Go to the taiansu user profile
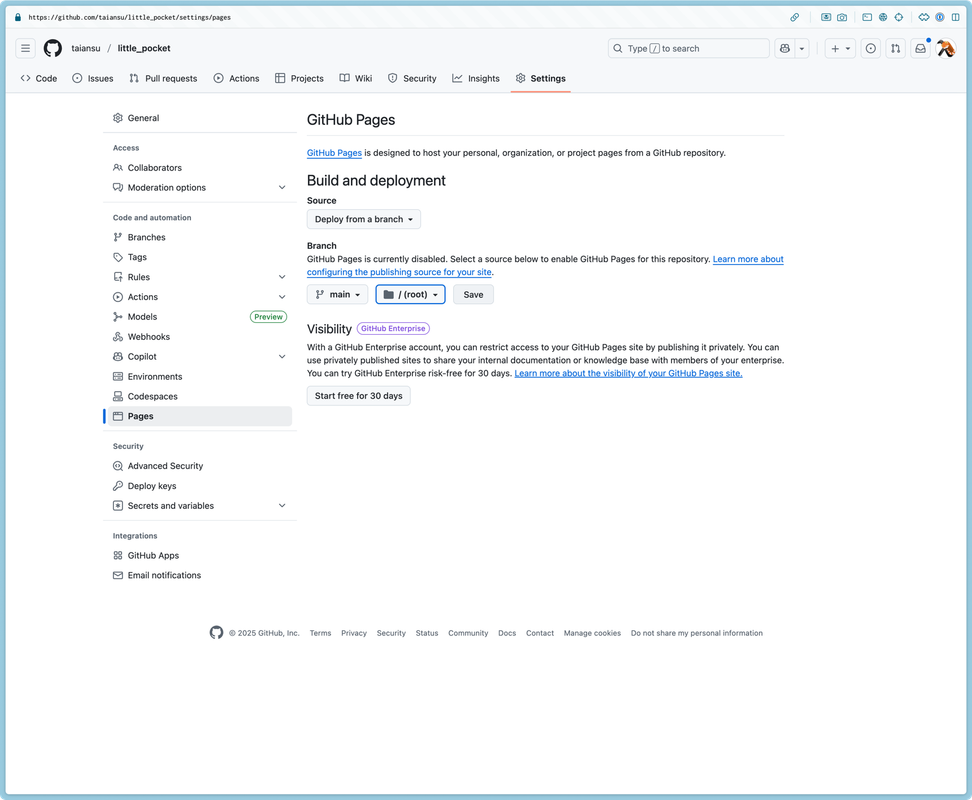Viewport: 972px width, 800px height. (x=86, y=48)
